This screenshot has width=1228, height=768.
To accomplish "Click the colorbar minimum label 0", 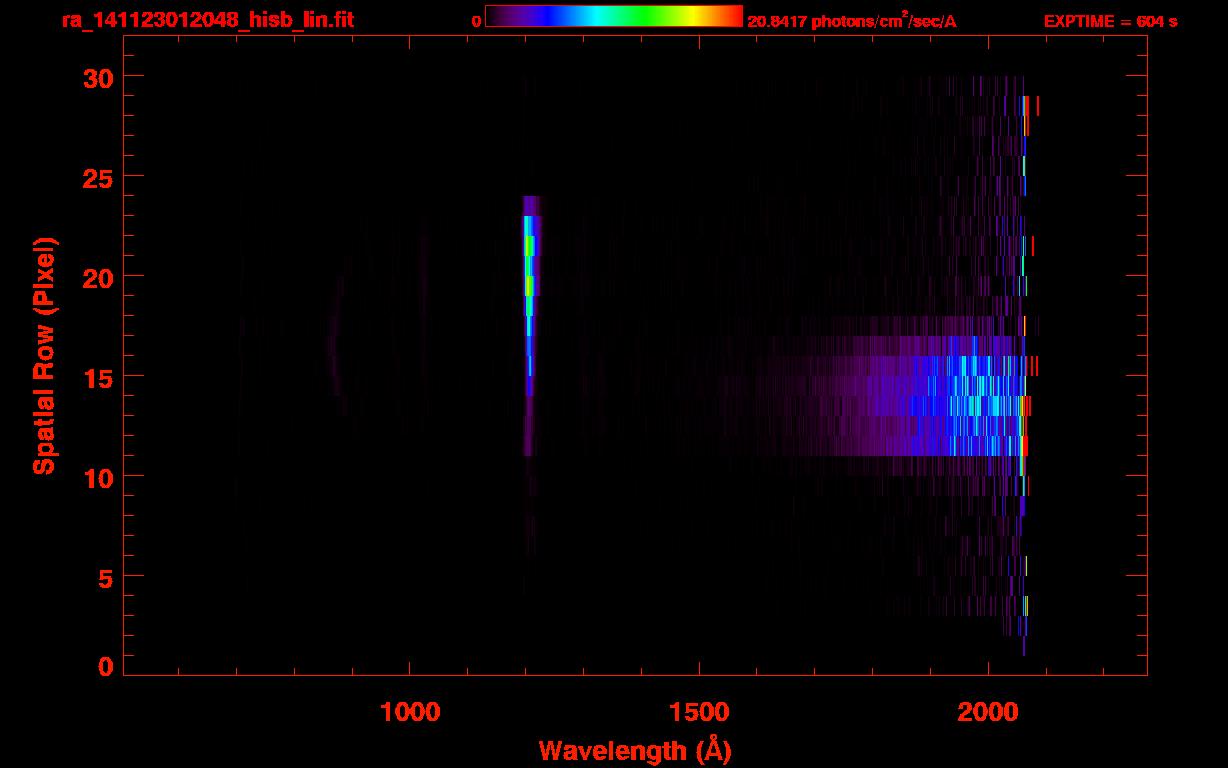I will (x=476, y=21).
